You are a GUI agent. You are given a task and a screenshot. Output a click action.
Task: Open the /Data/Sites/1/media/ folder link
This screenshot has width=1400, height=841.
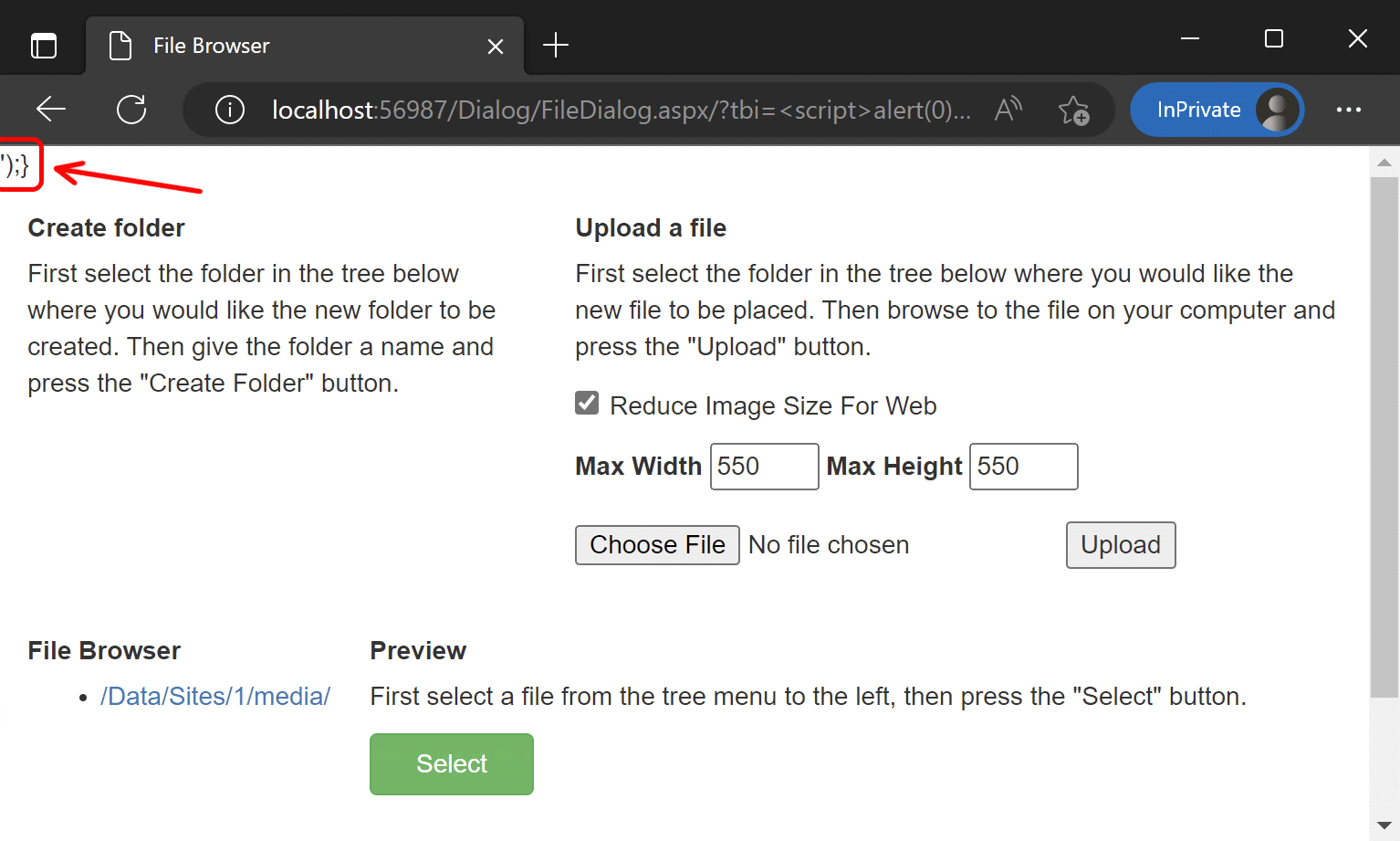coord(215,696)
